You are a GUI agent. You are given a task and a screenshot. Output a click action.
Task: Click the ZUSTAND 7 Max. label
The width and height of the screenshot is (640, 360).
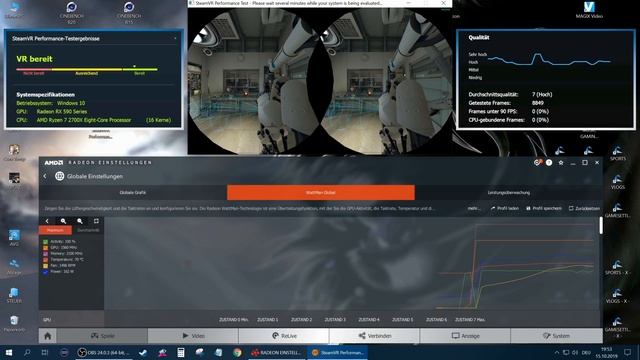click(470, 320)
